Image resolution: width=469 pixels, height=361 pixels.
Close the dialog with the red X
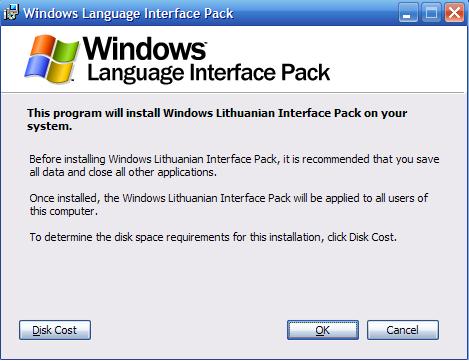pos(454,13)
